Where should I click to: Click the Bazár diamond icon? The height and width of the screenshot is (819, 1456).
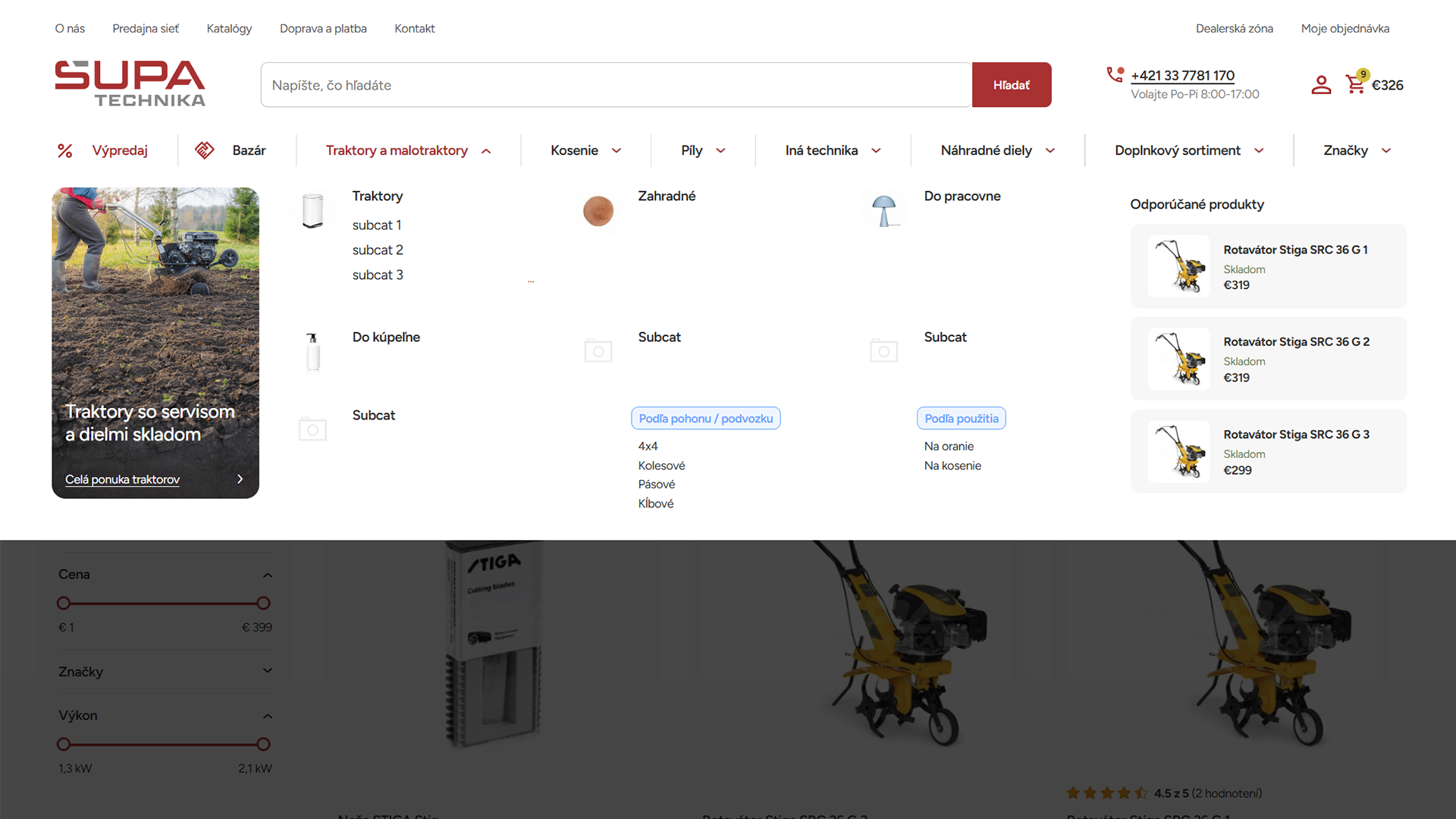205,150
